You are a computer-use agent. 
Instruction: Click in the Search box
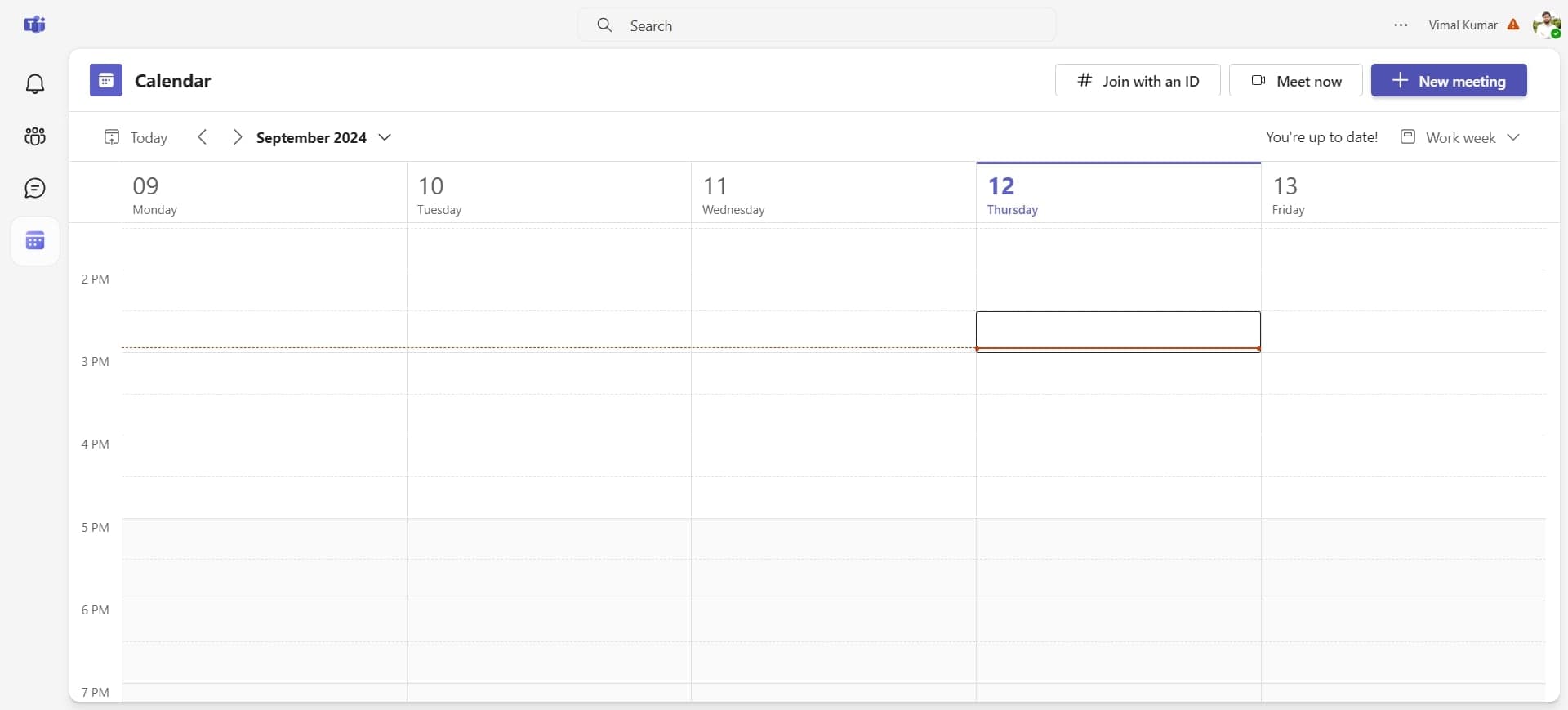(x=817, y=25)
